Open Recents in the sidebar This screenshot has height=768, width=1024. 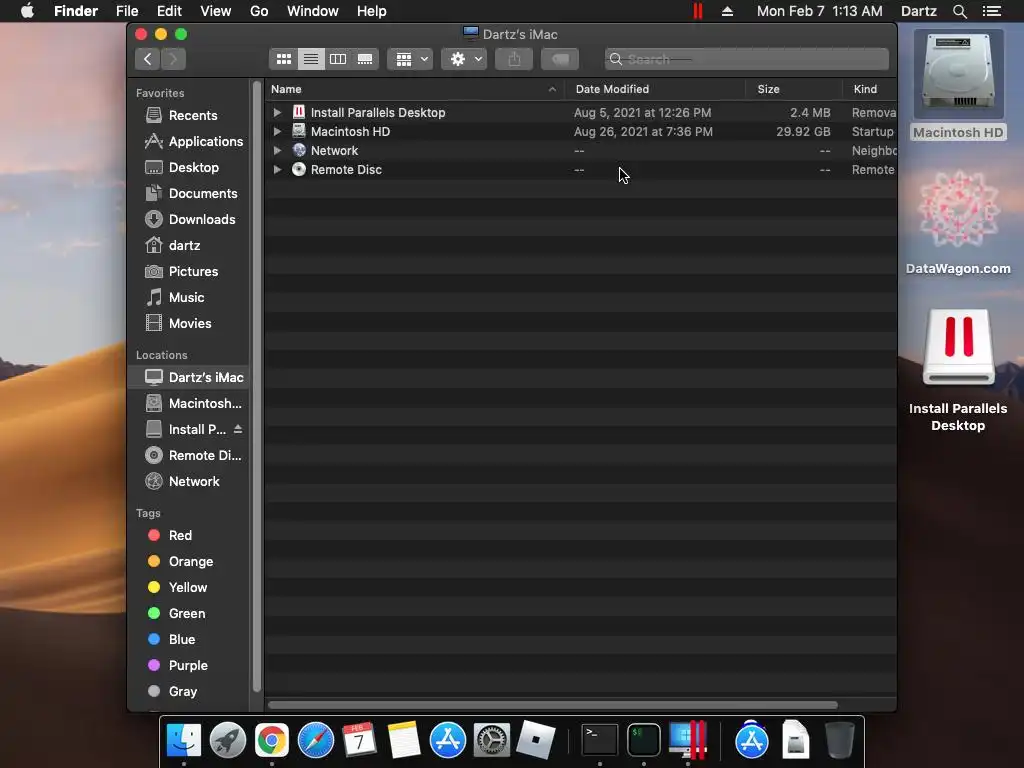pyautogui.click(x=188, y=116)
